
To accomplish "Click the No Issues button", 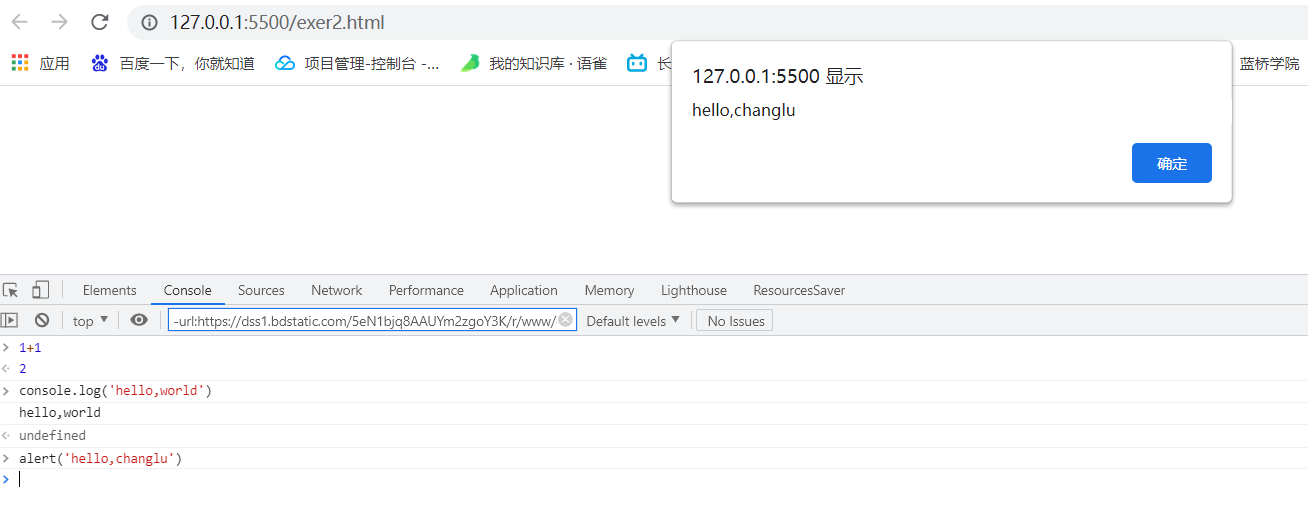I will [736, 320].
